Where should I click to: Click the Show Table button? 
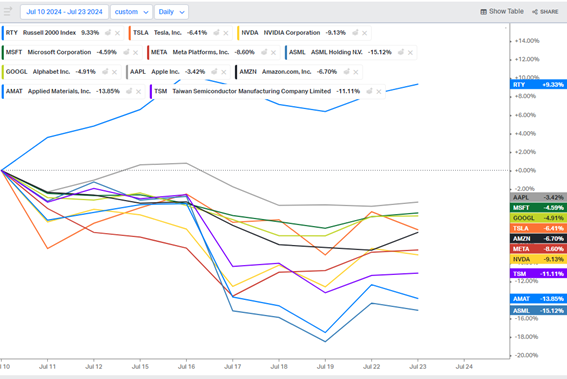click(x=502, y=12)
